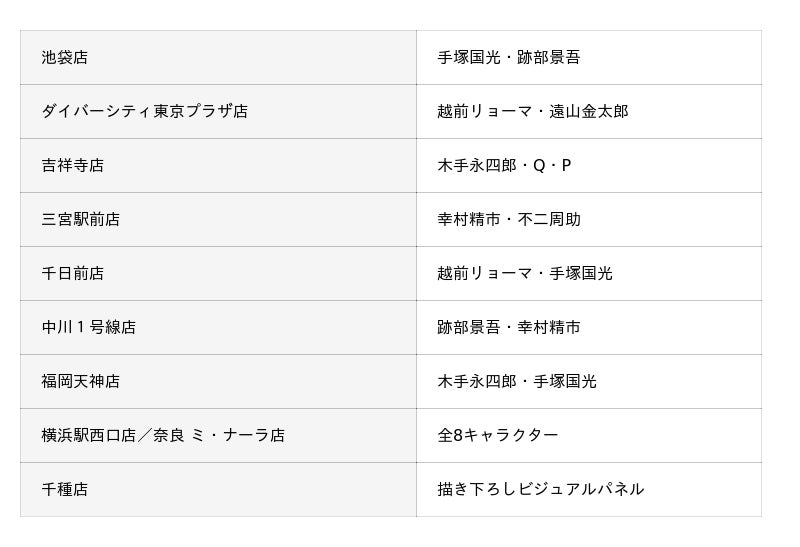Click the 福岡天神店 store cell
This screenshot has width=800, height=547.
coord(81,382)
